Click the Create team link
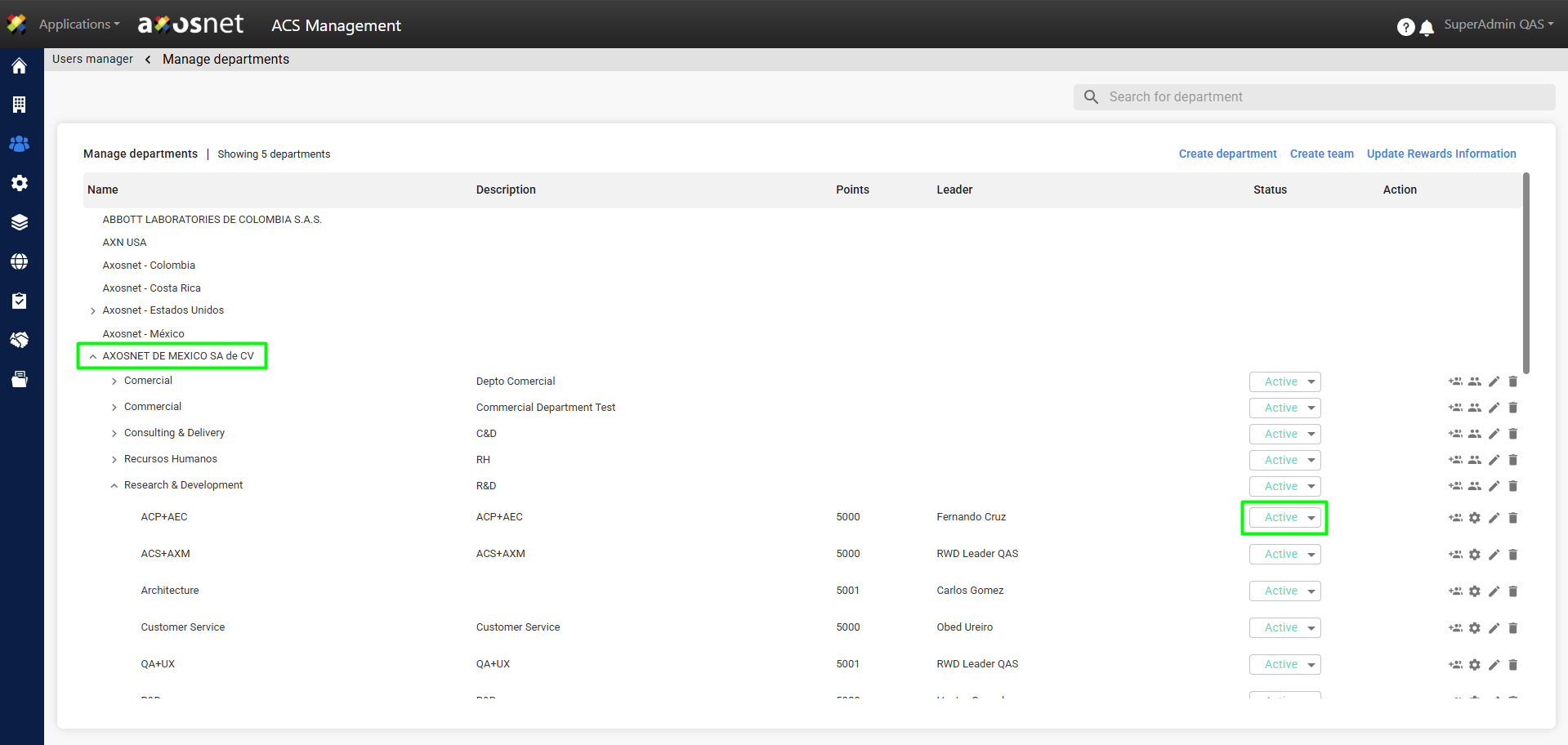The height and width of the screenshot is (745, 1568). point(1321,154)
